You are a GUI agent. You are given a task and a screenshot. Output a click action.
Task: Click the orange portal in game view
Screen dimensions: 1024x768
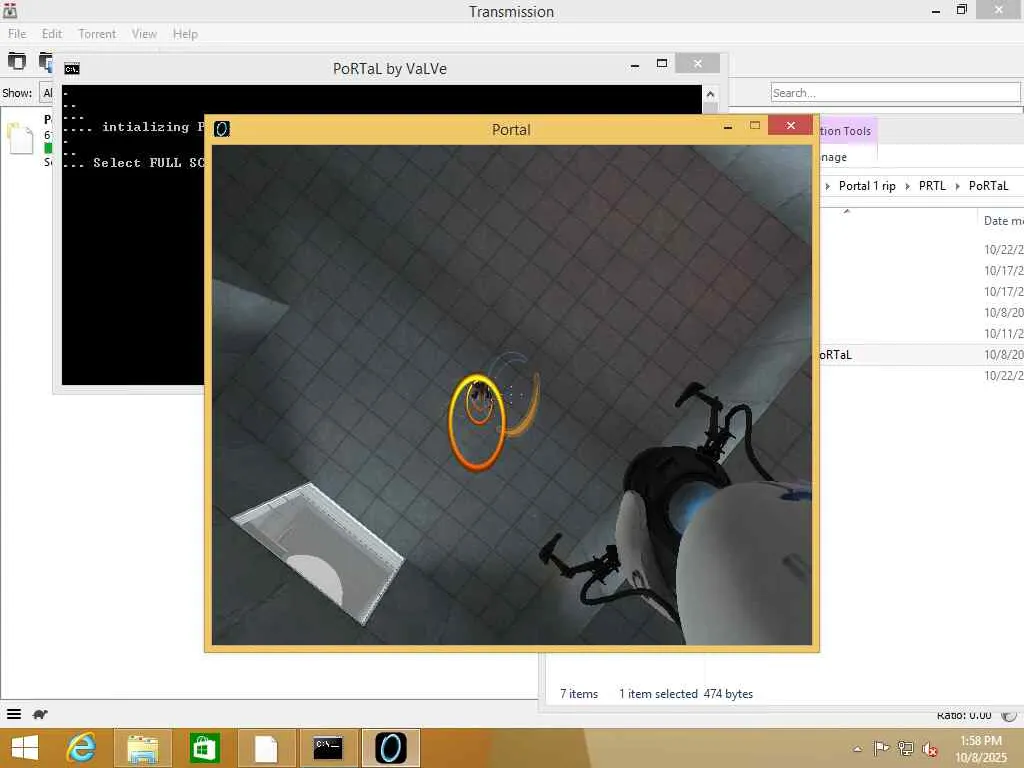(477, 422)
